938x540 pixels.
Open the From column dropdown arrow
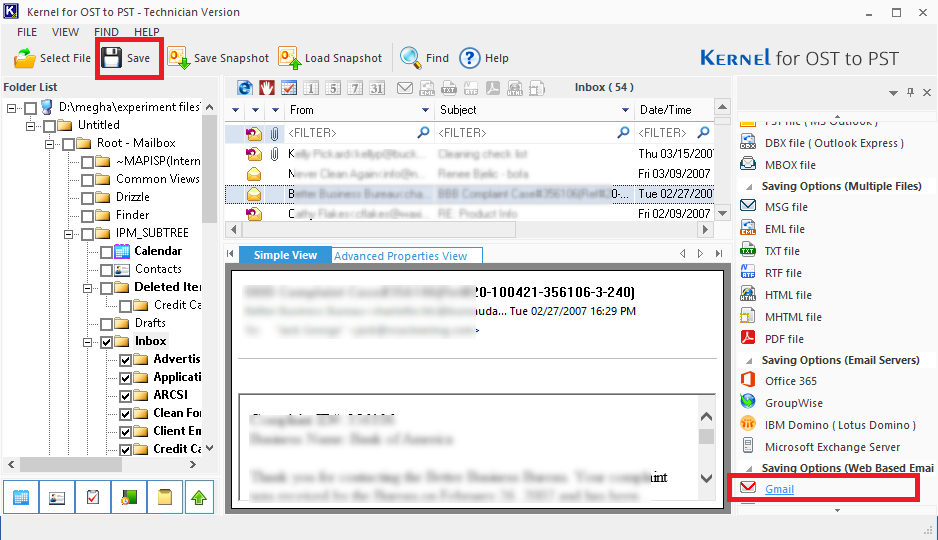point(425,110)
